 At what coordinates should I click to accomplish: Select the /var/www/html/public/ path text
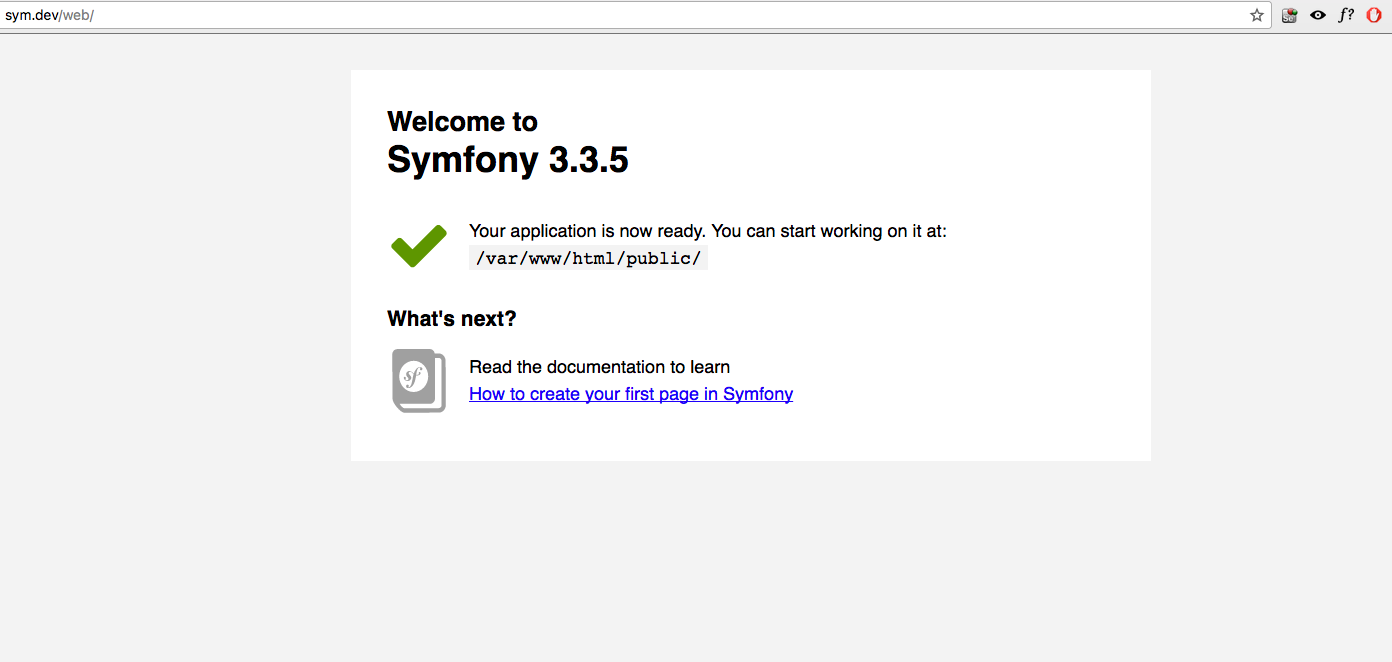click(589, 258)
